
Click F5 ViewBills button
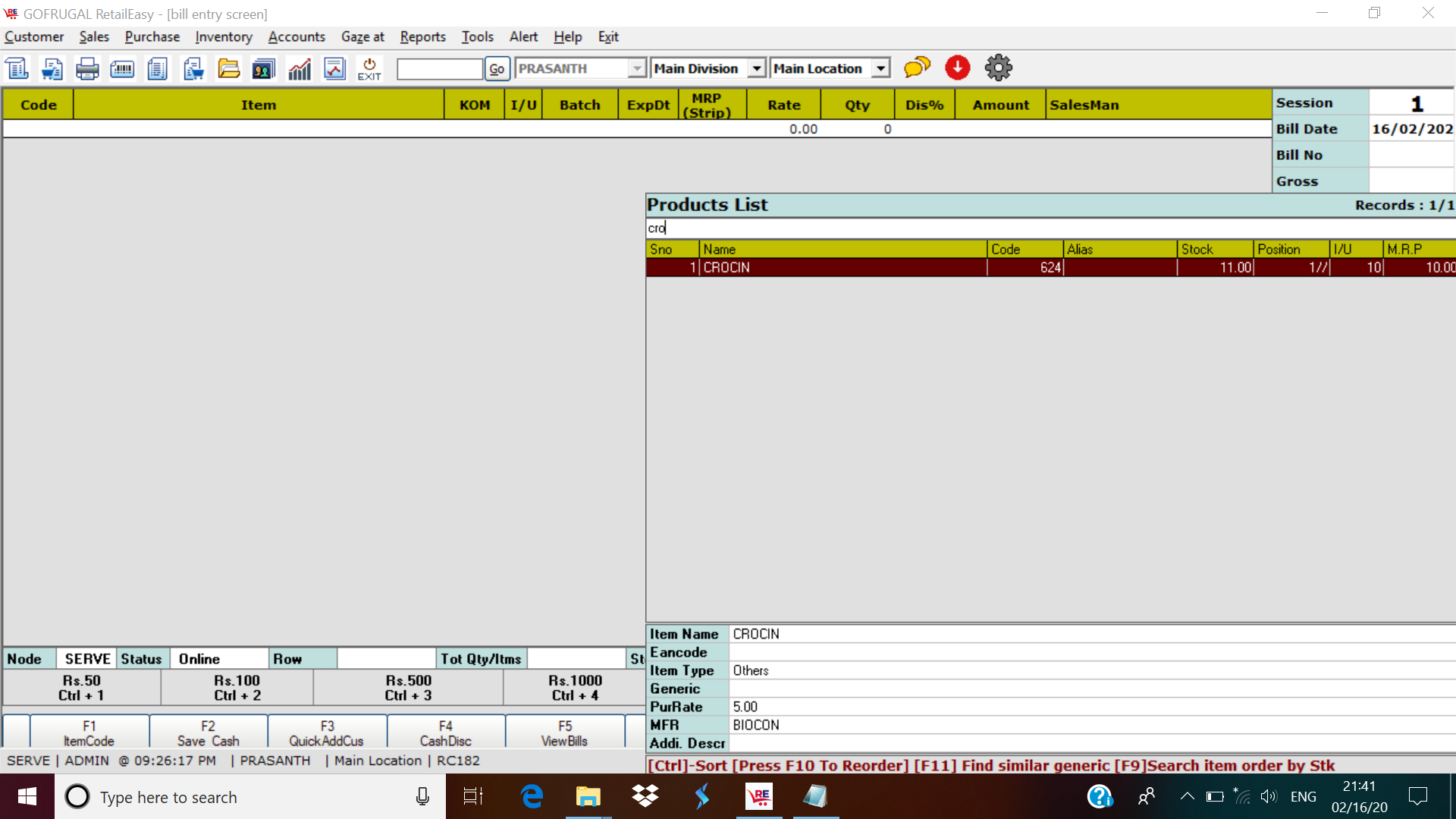(564, 732)
